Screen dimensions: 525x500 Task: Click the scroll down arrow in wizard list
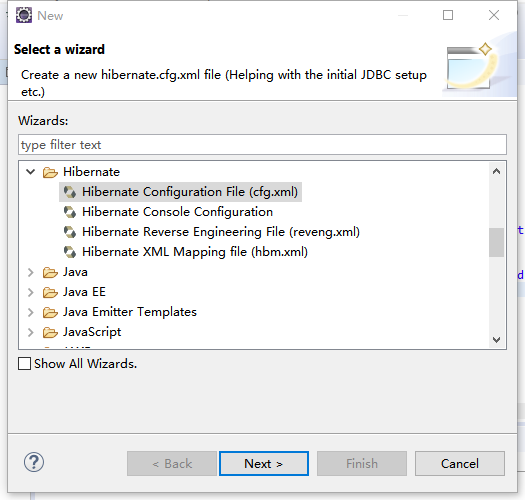click(x=497, y=340)
